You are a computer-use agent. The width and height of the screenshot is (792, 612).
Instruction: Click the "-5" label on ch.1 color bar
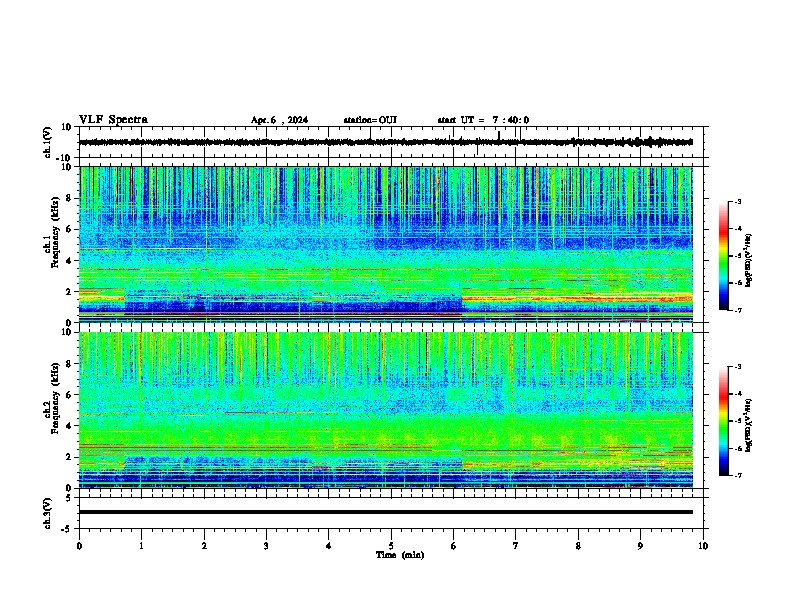[737, 256]
